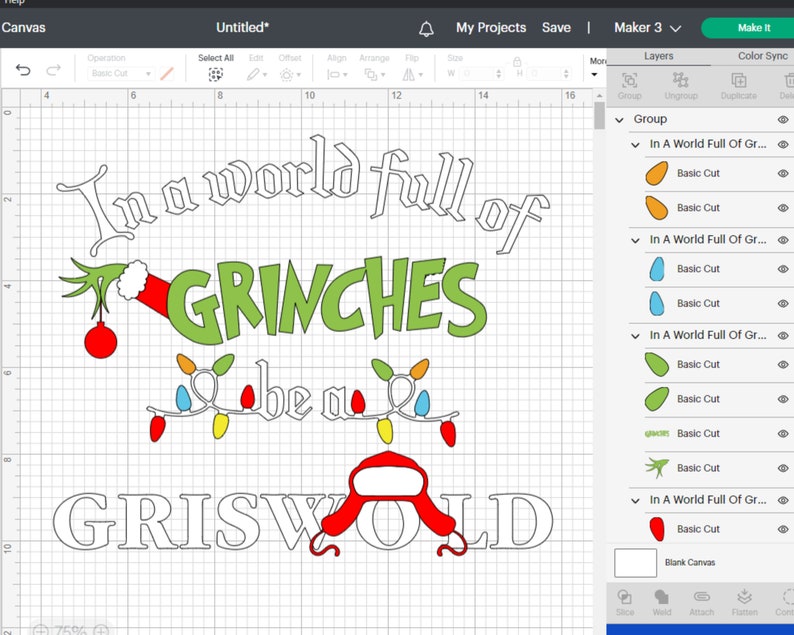Collapse the top-level Group
The width and height of the screenshot is (794, 635).
[x=619, y=120]
